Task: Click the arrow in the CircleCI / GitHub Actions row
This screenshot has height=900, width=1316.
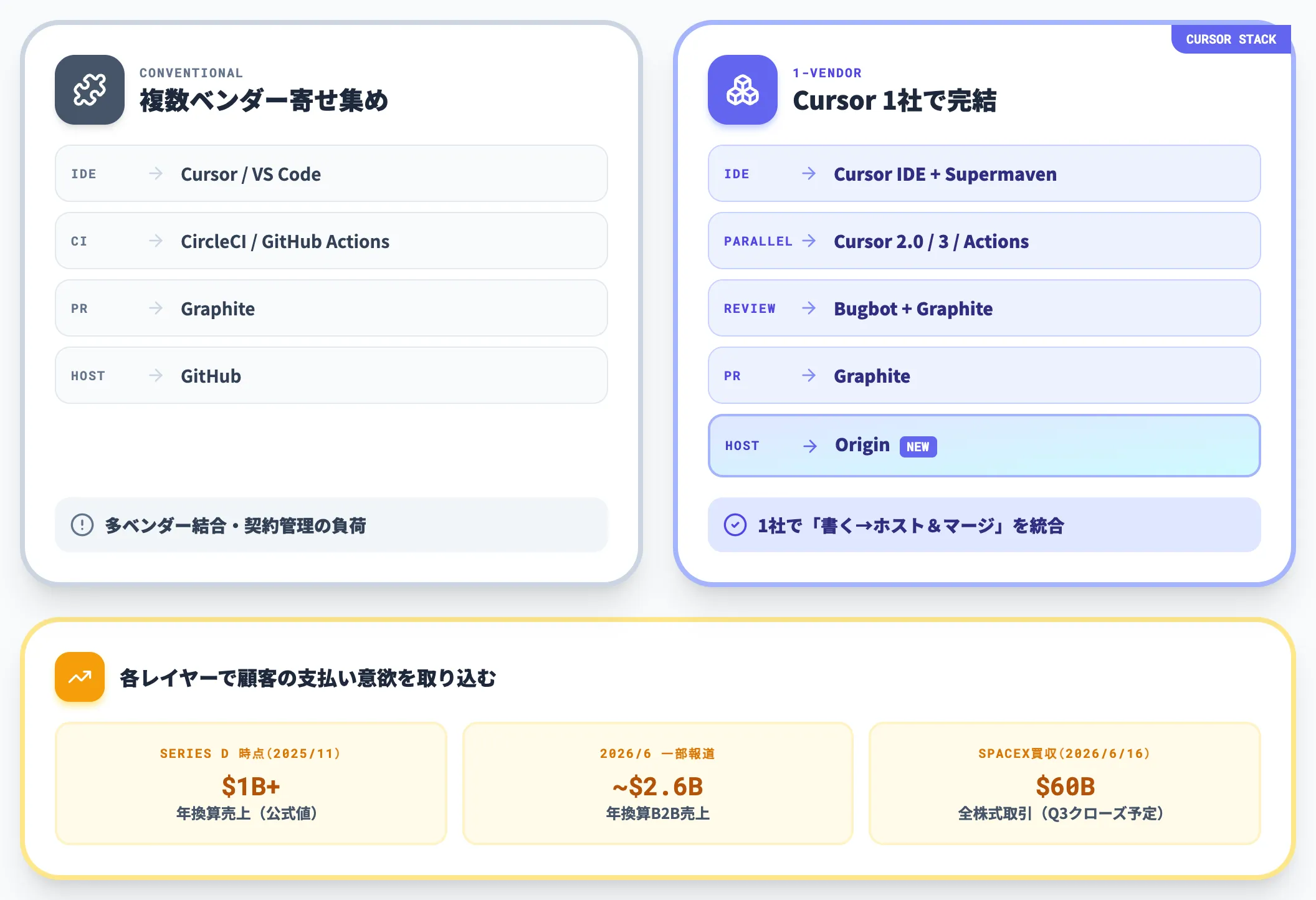Action: 156,241
